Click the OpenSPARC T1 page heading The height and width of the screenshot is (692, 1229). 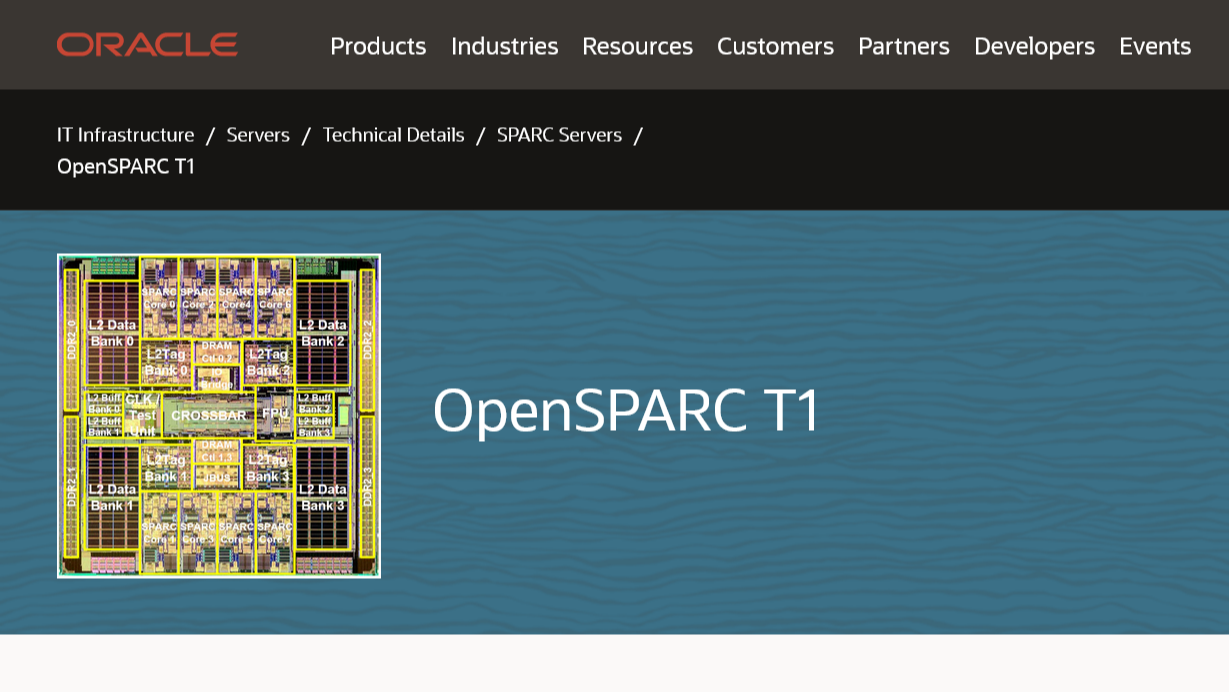(625, 410)
